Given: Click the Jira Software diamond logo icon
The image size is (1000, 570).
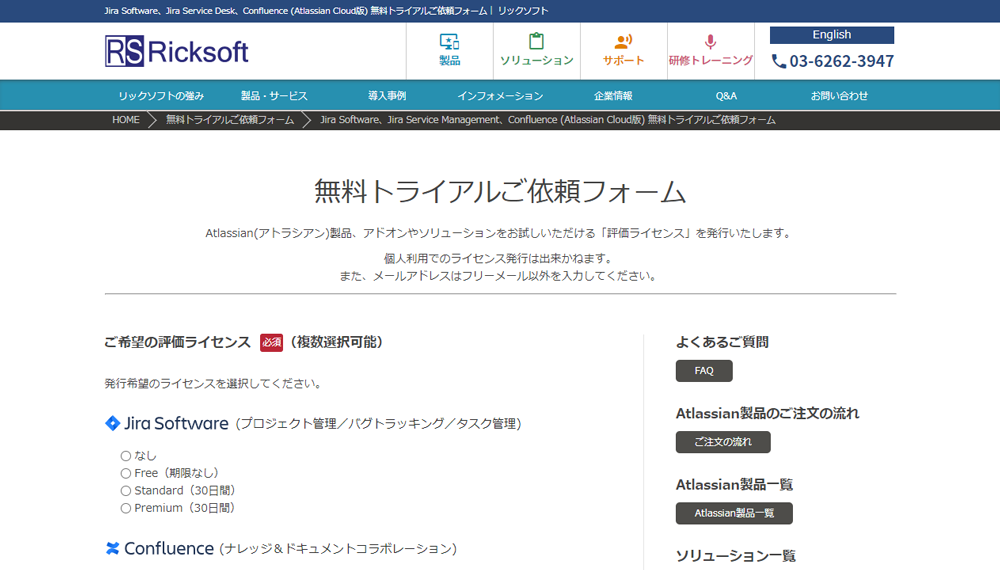Looking at the screenshot, I should pos(112,423).
